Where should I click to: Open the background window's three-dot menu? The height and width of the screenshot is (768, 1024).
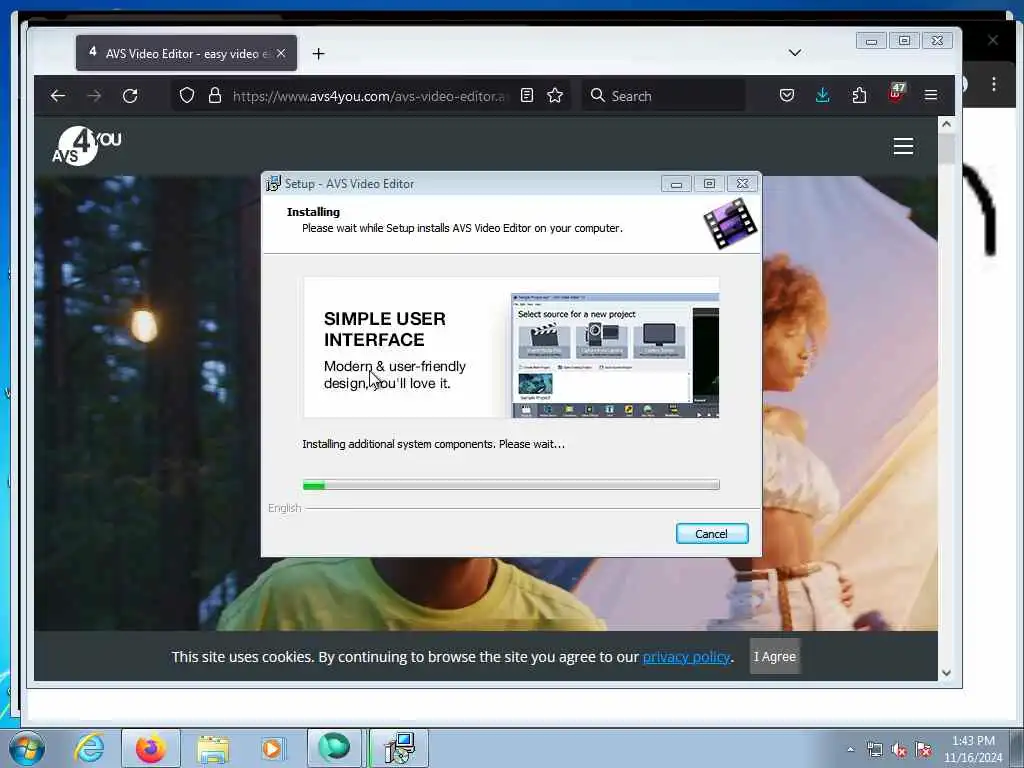(993, 84)
